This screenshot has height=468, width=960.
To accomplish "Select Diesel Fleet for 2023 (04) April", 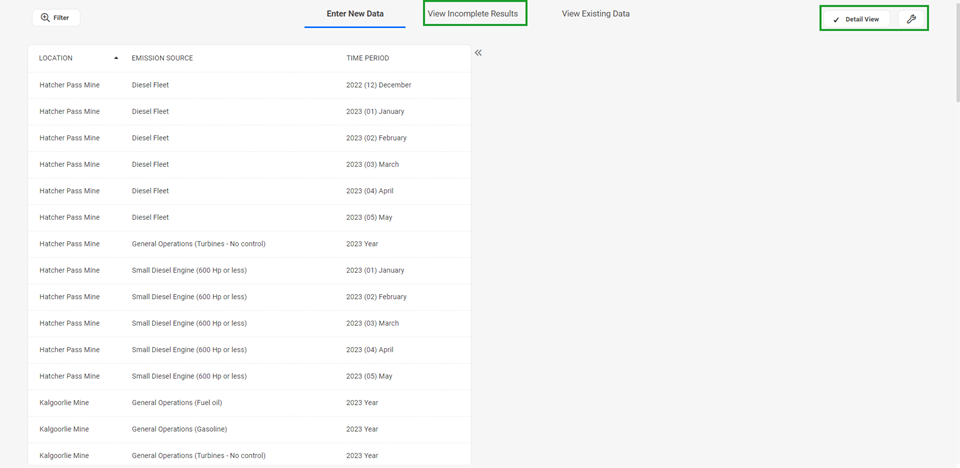I will (x=249, y=191).
